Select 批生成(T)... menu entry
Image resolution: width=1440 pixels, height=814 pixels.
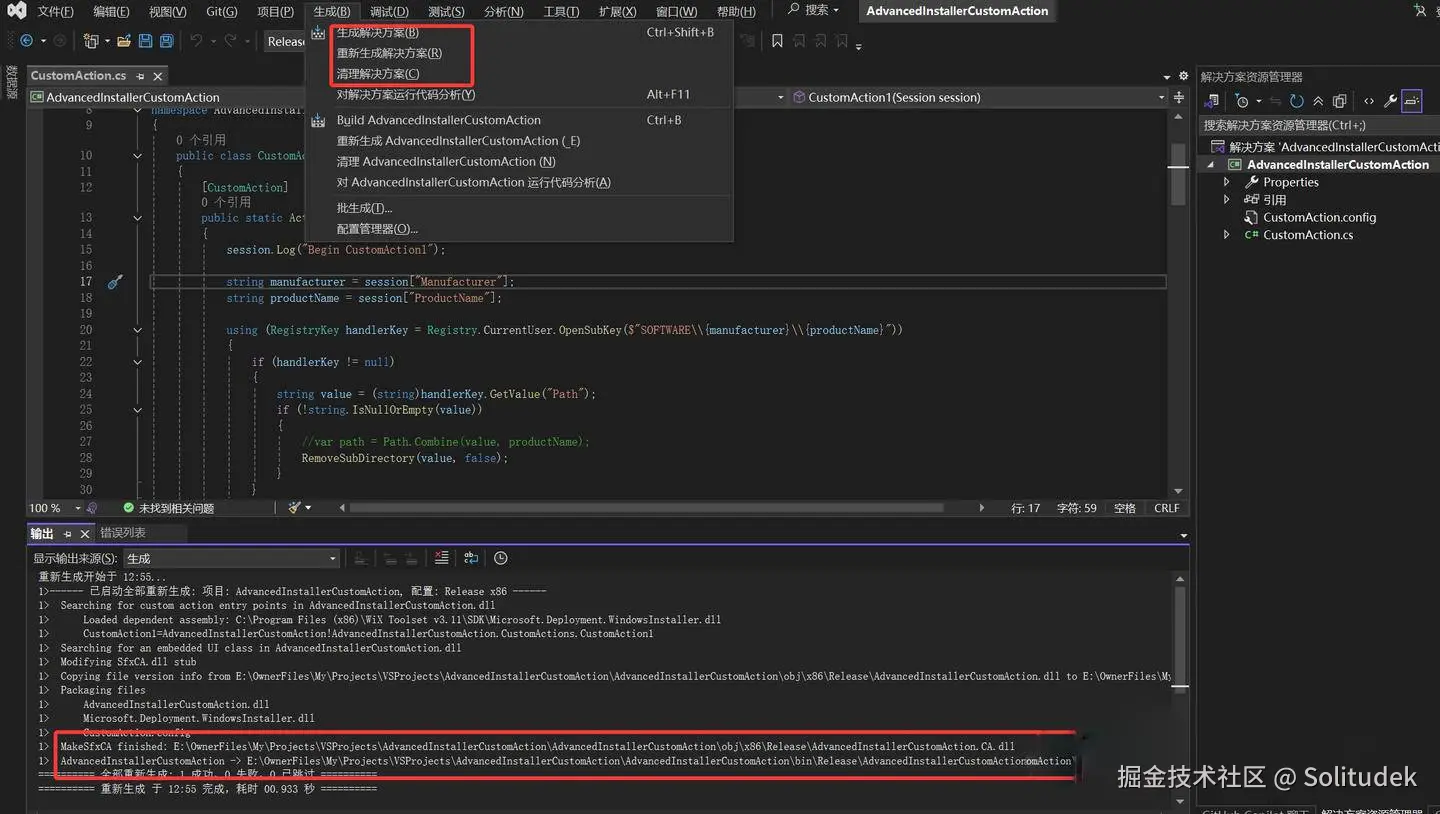pyautogui.click(x=364, y=208)
